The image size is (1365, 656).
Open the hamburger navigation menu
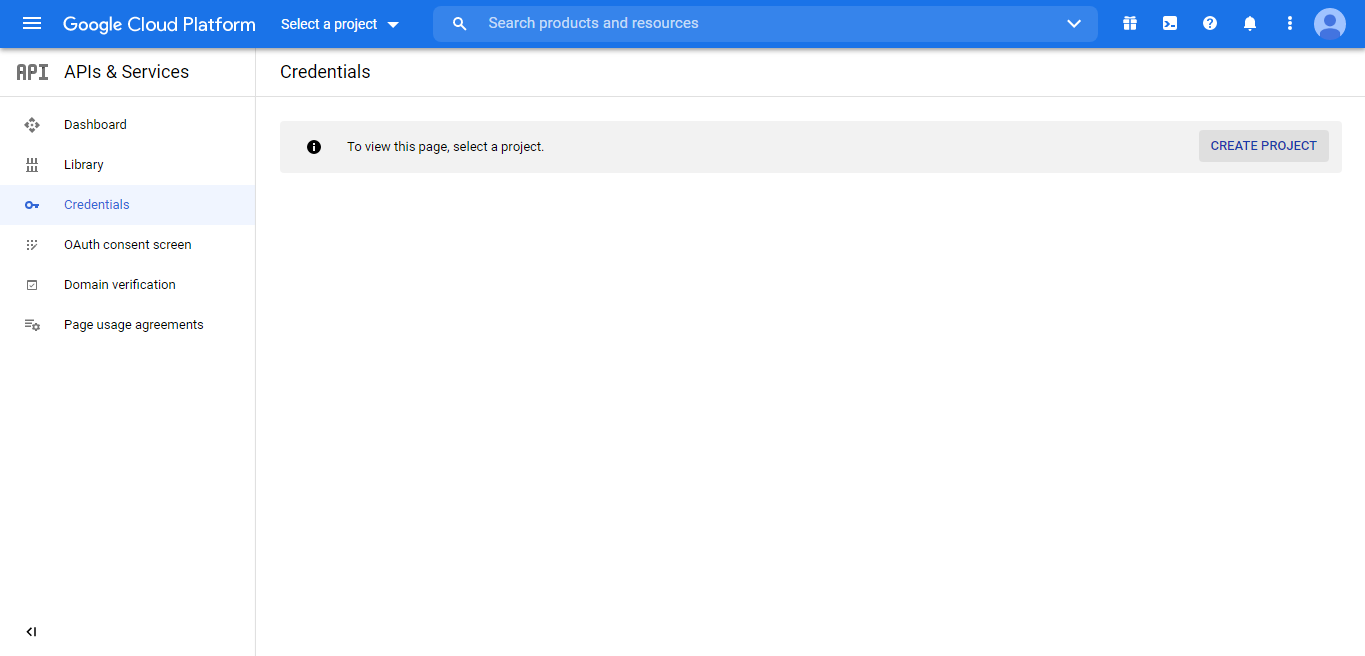(32, 24)
